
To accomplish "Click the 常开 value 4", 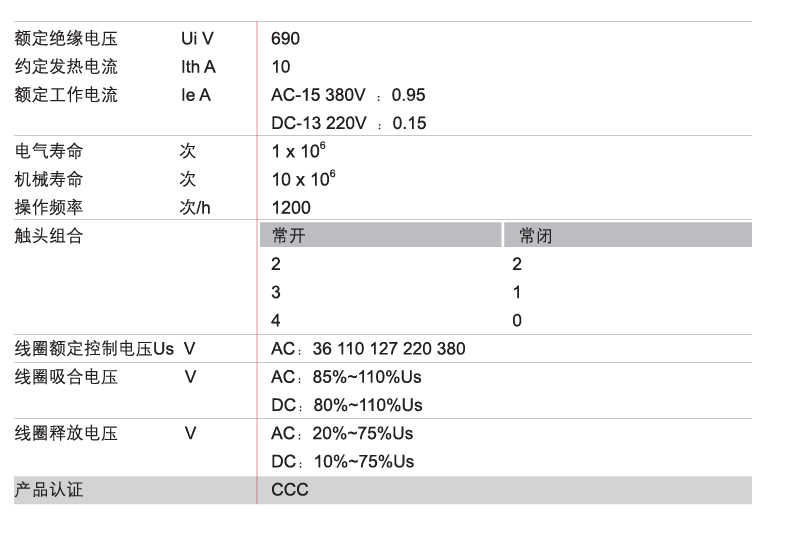I will (x=276, y=321).
